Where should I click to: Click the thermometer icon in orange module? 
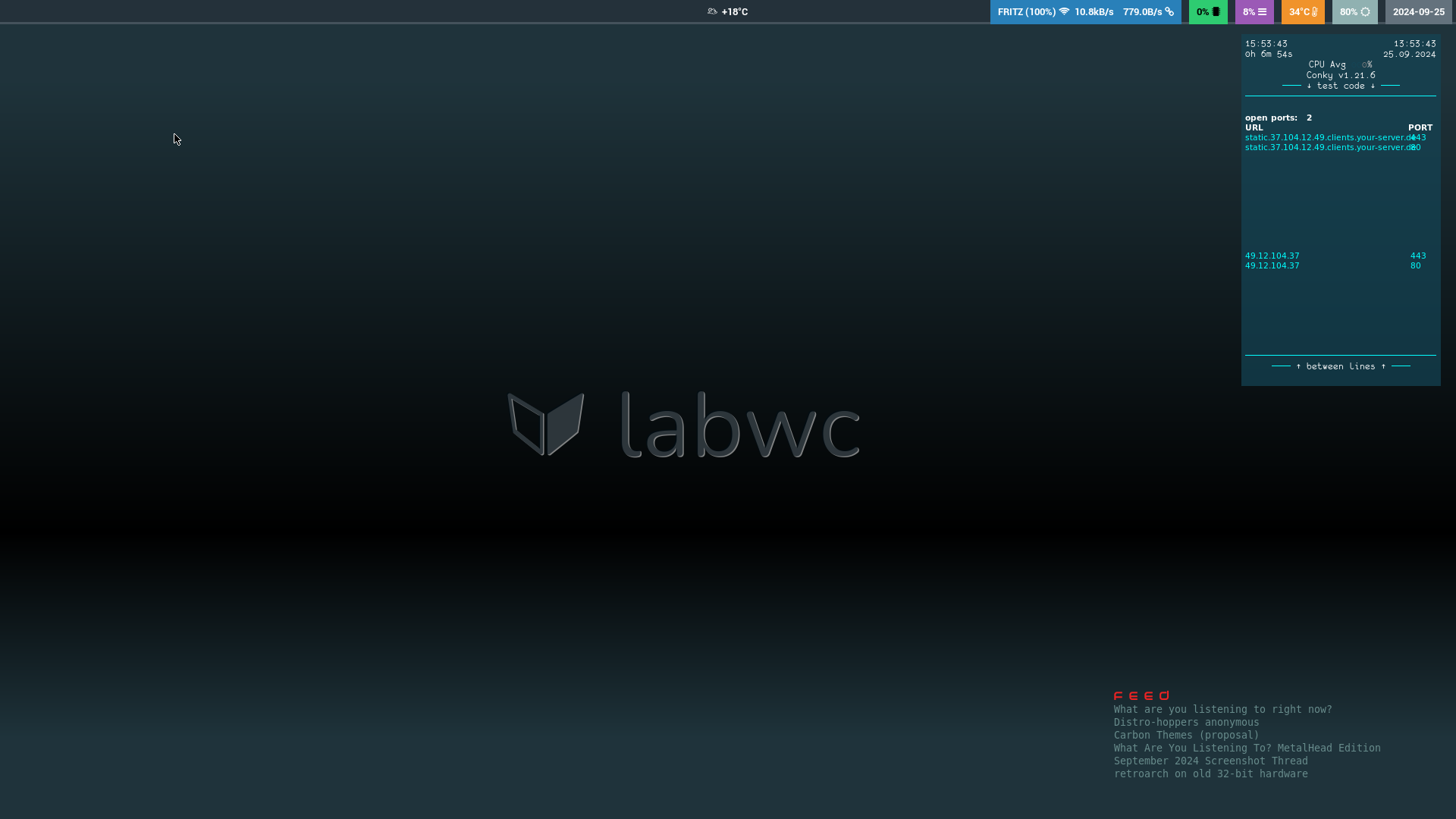(1314, 11)
